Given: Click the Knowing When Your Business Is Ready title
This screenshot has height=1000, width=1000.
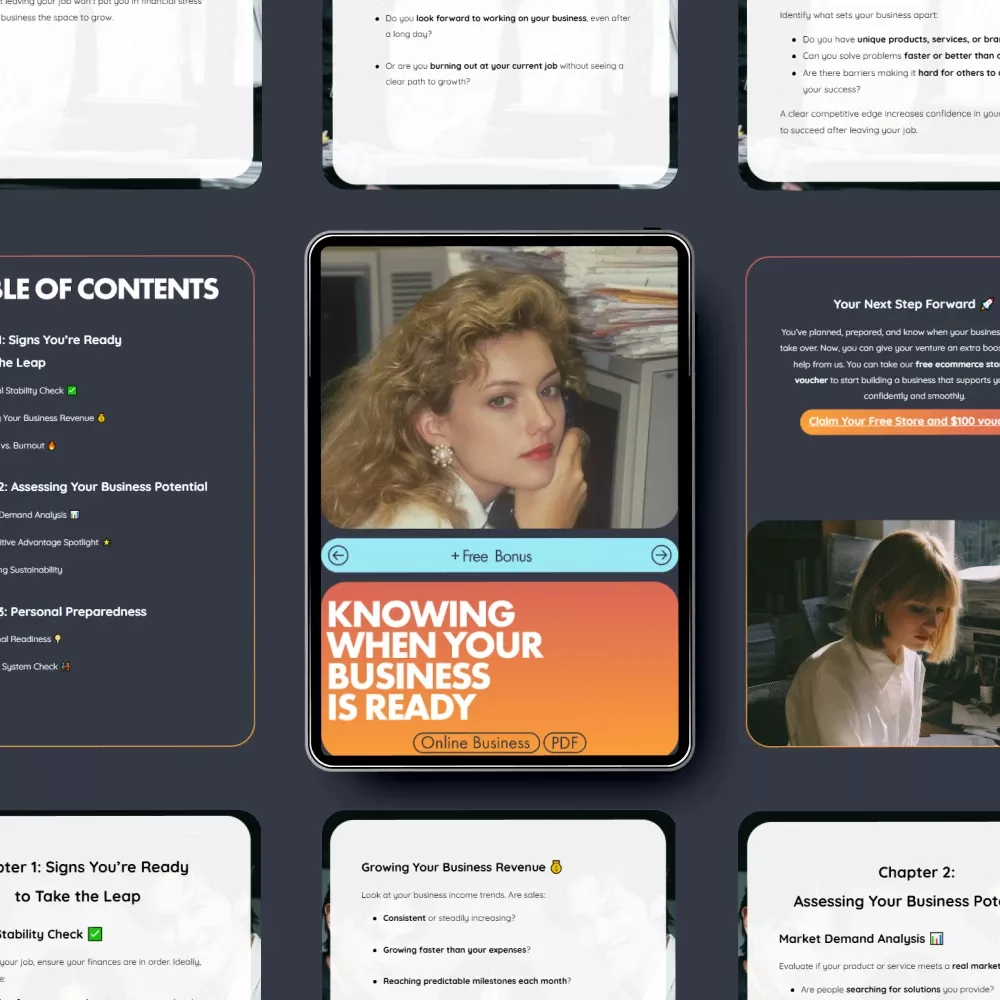Looking at the screenshot, I should [435, 660].
